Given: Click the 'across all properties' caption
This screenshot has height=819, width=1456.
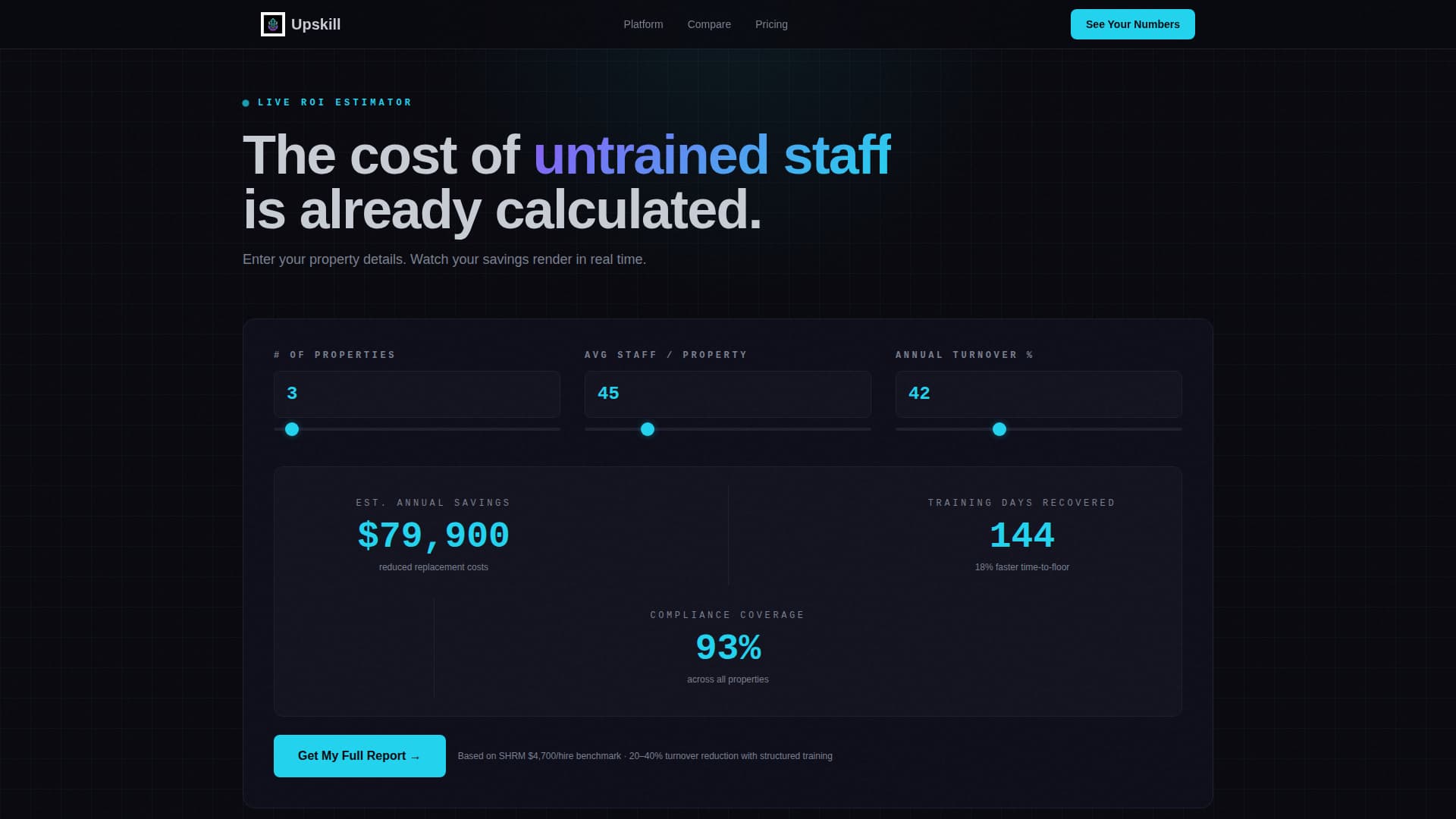Looking at the screenshot, I should click(728, 679).
